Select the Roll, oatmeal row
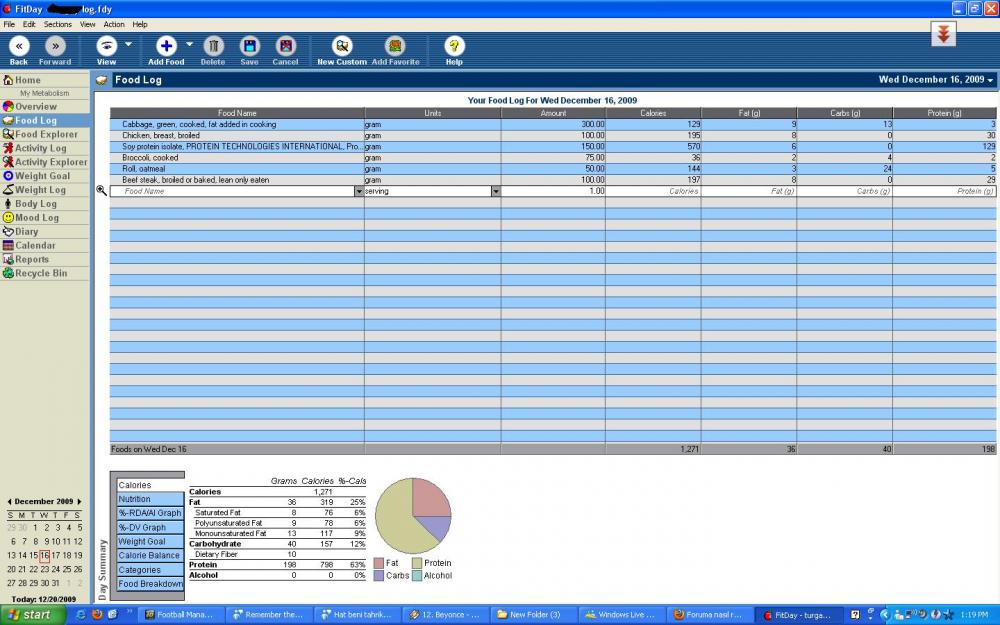This screenshot has width=1000, height=625. coord(553,169)
